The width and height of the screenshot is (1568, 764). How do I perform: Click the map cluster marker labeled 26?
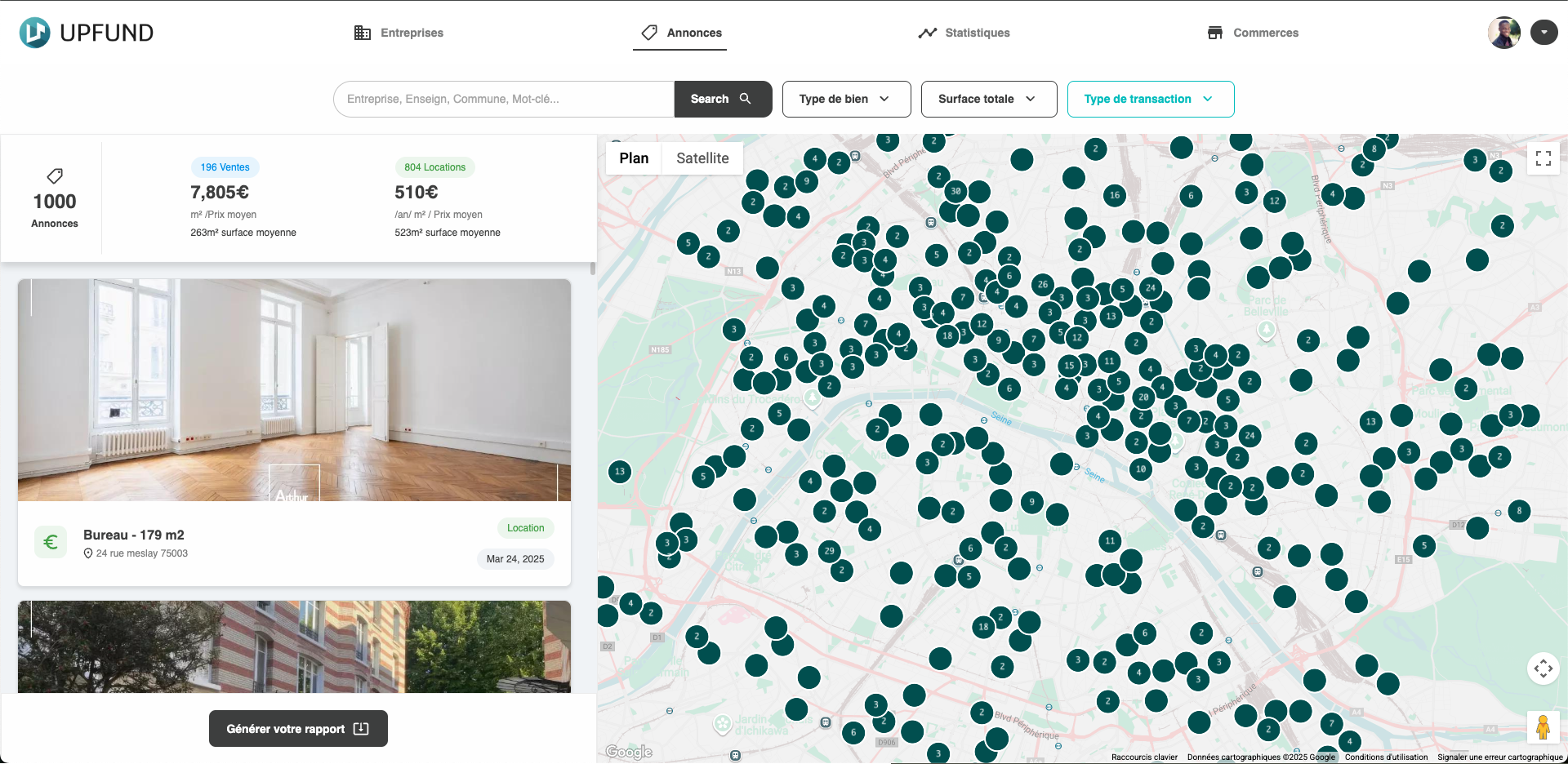point(1042,285)
